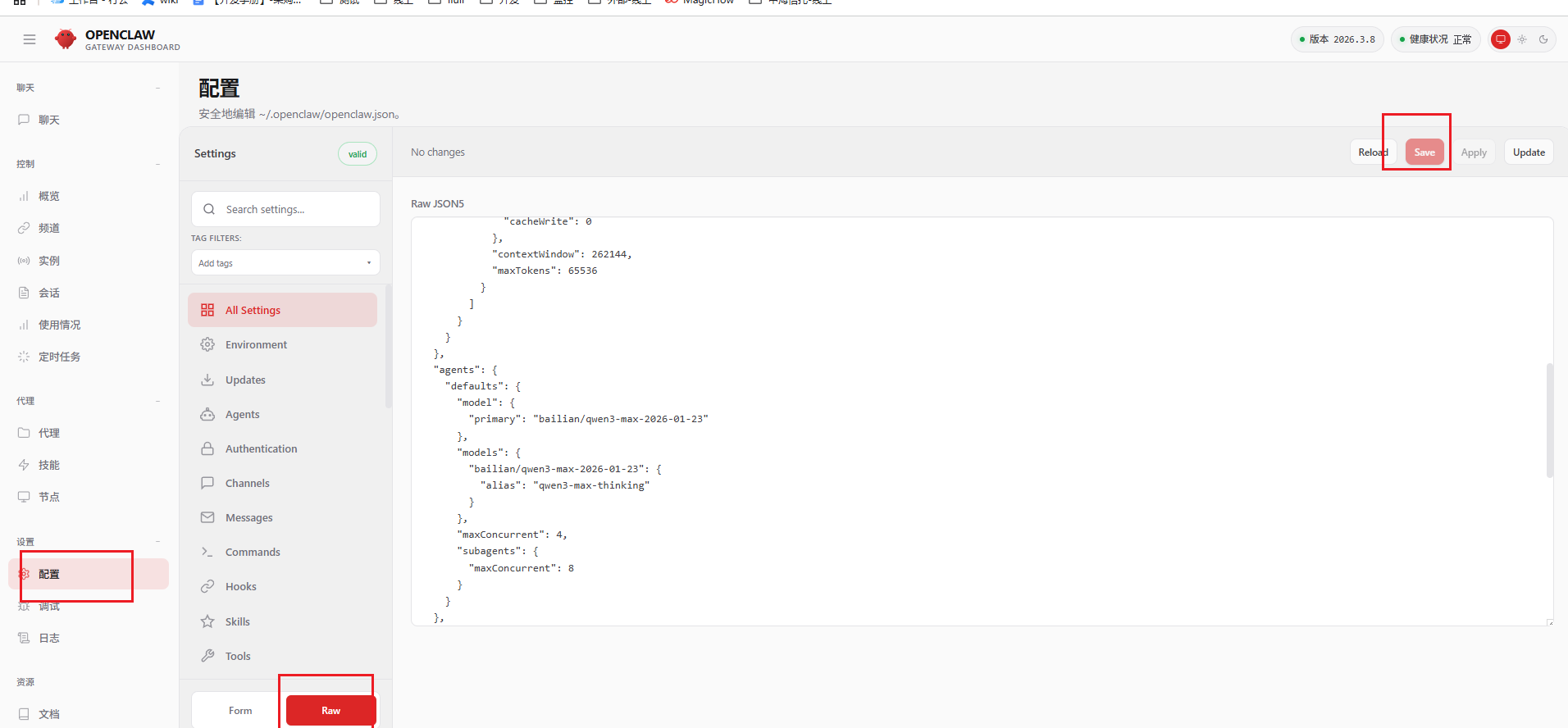This screenshot has width=1568, height=728.
Task: Switch to system theme monitor icon
Action: coord(1501,39)
